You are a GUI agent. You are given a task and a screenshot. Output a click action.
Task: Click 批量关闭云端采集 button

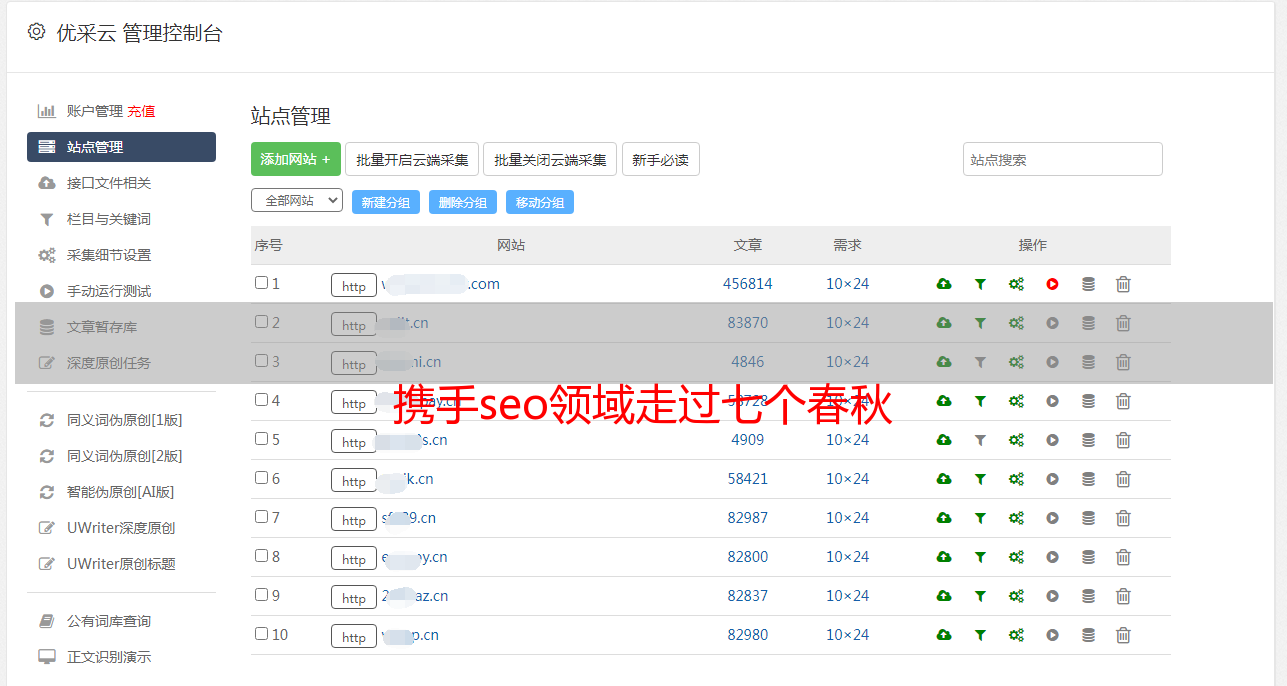click(x=550, y=159)
